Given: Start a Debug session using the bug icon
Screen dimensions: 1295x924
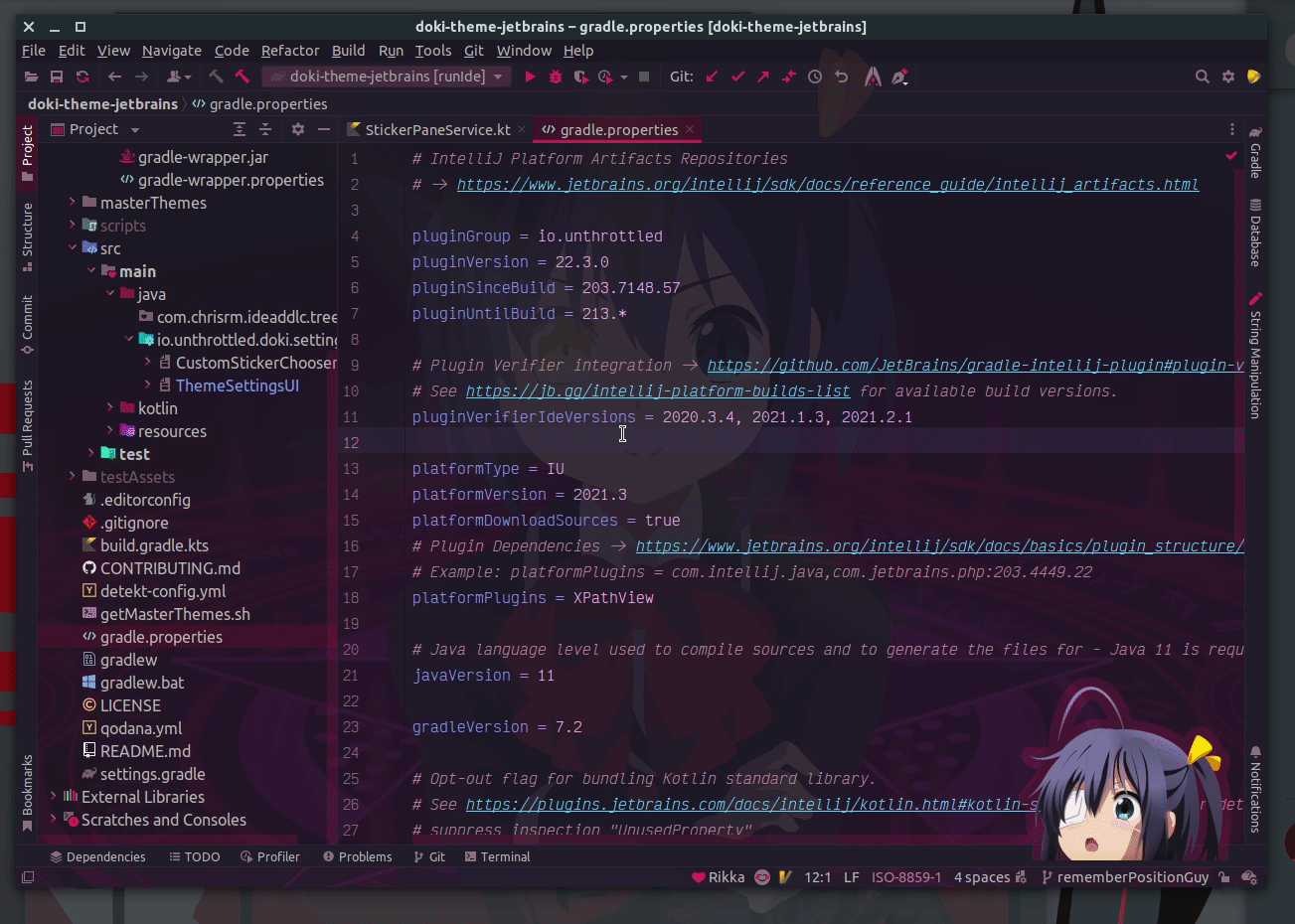Looking at the screenshot, I should (x=556, y=77).
